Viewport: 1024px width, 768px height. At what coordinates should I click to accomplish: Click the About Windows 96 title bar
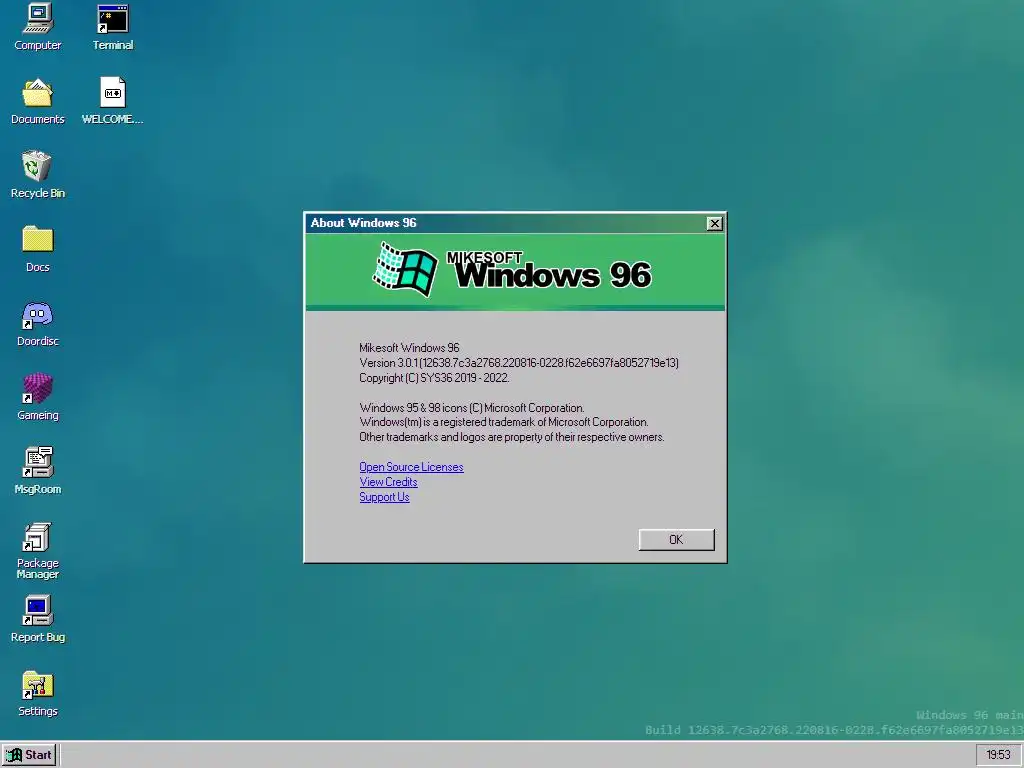click(506, 223)
